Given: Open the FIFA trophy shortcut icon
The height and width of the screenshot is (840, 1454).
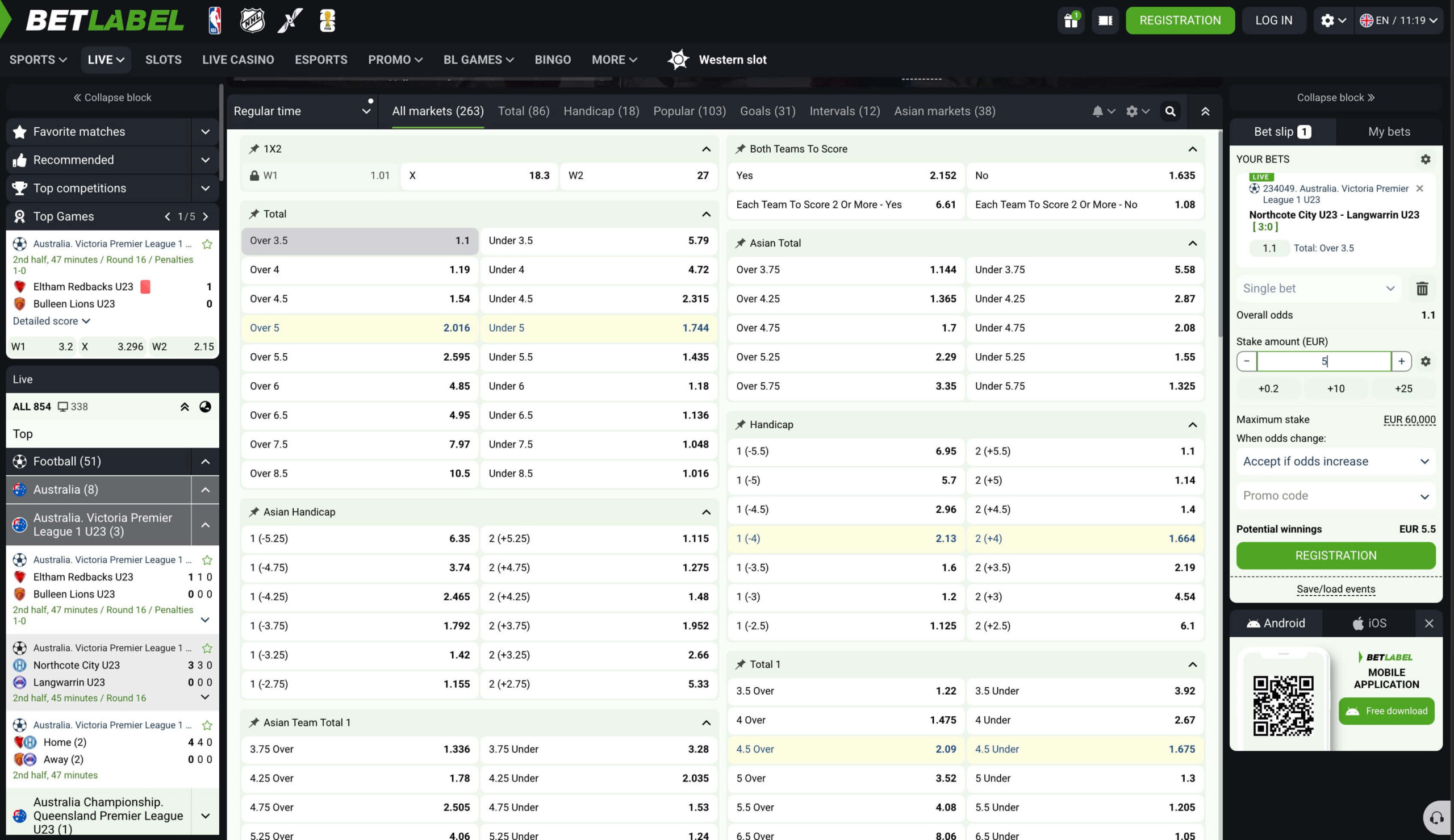Looking at the screenshot, I should click(327, 21).
